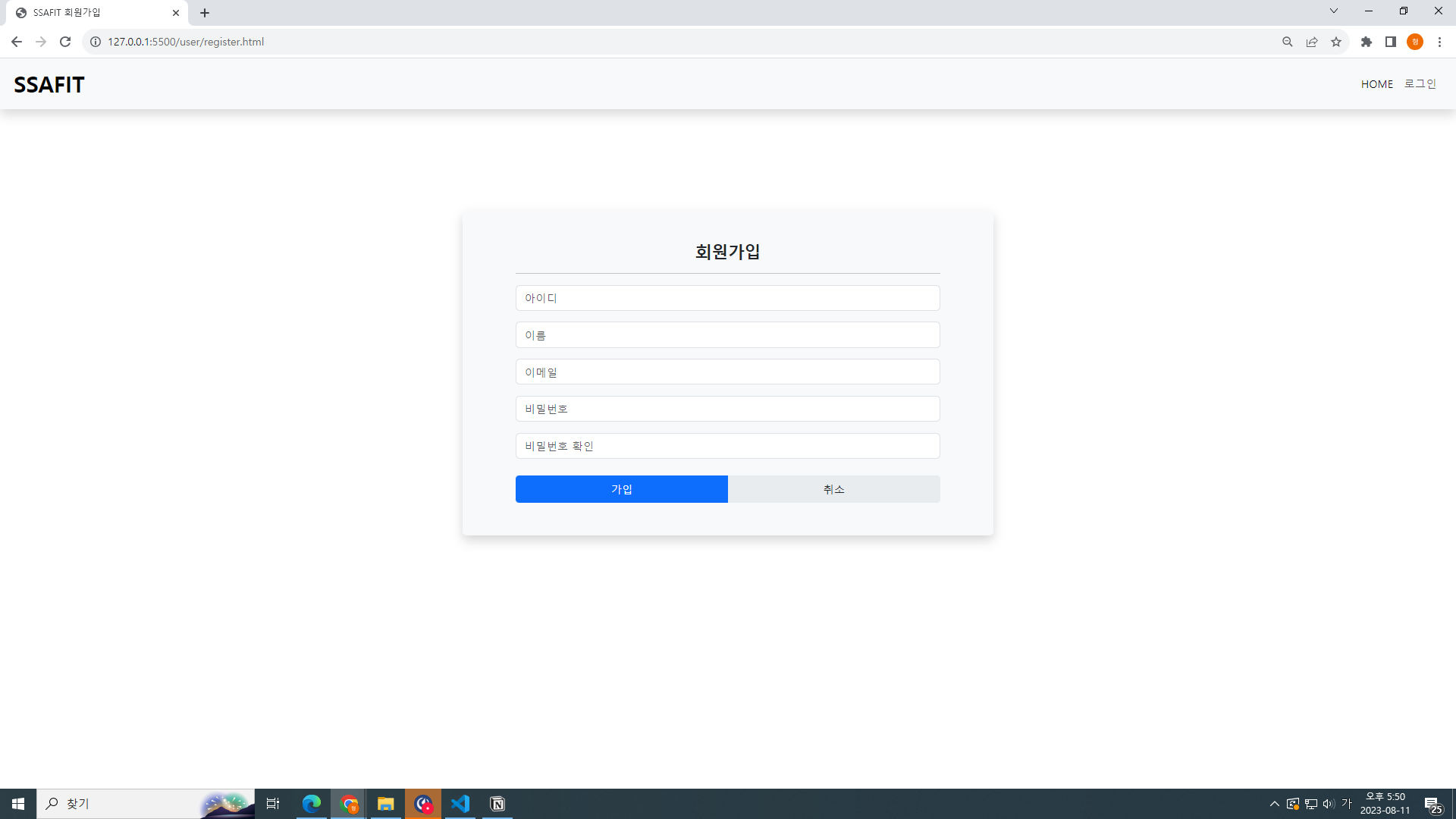
Task: Reload the register page
Action: point(65,42)
